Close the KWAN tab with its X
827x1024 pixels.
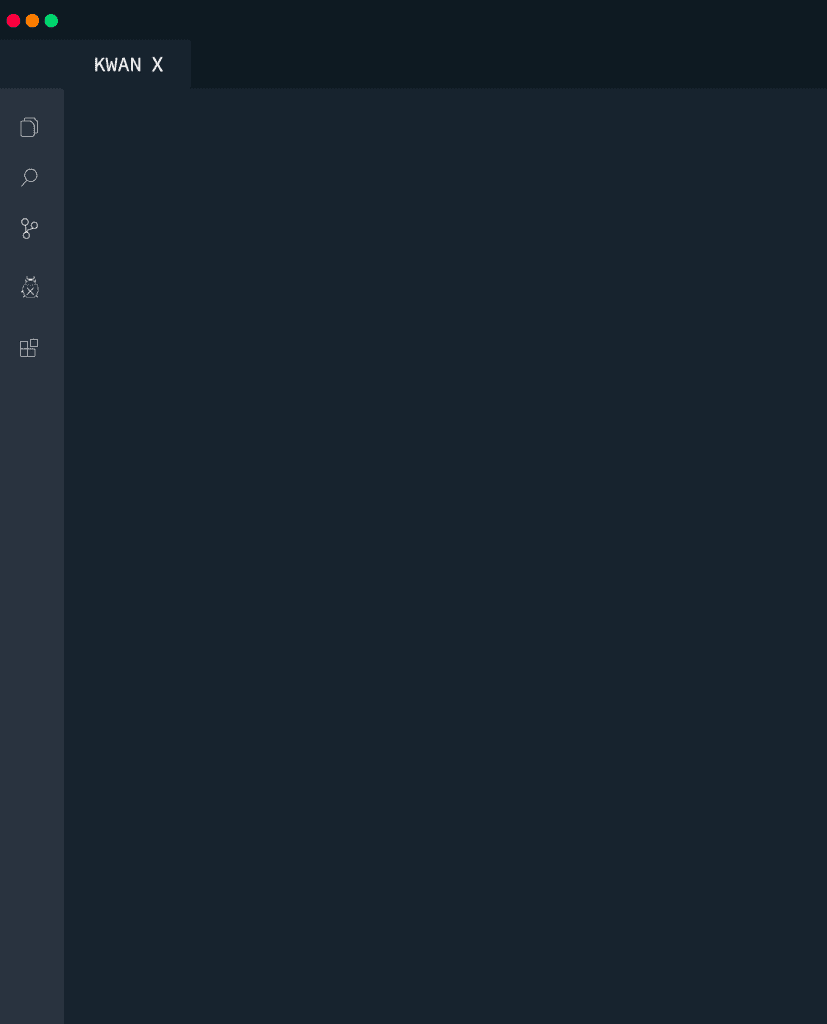click(x=157, y=65)
